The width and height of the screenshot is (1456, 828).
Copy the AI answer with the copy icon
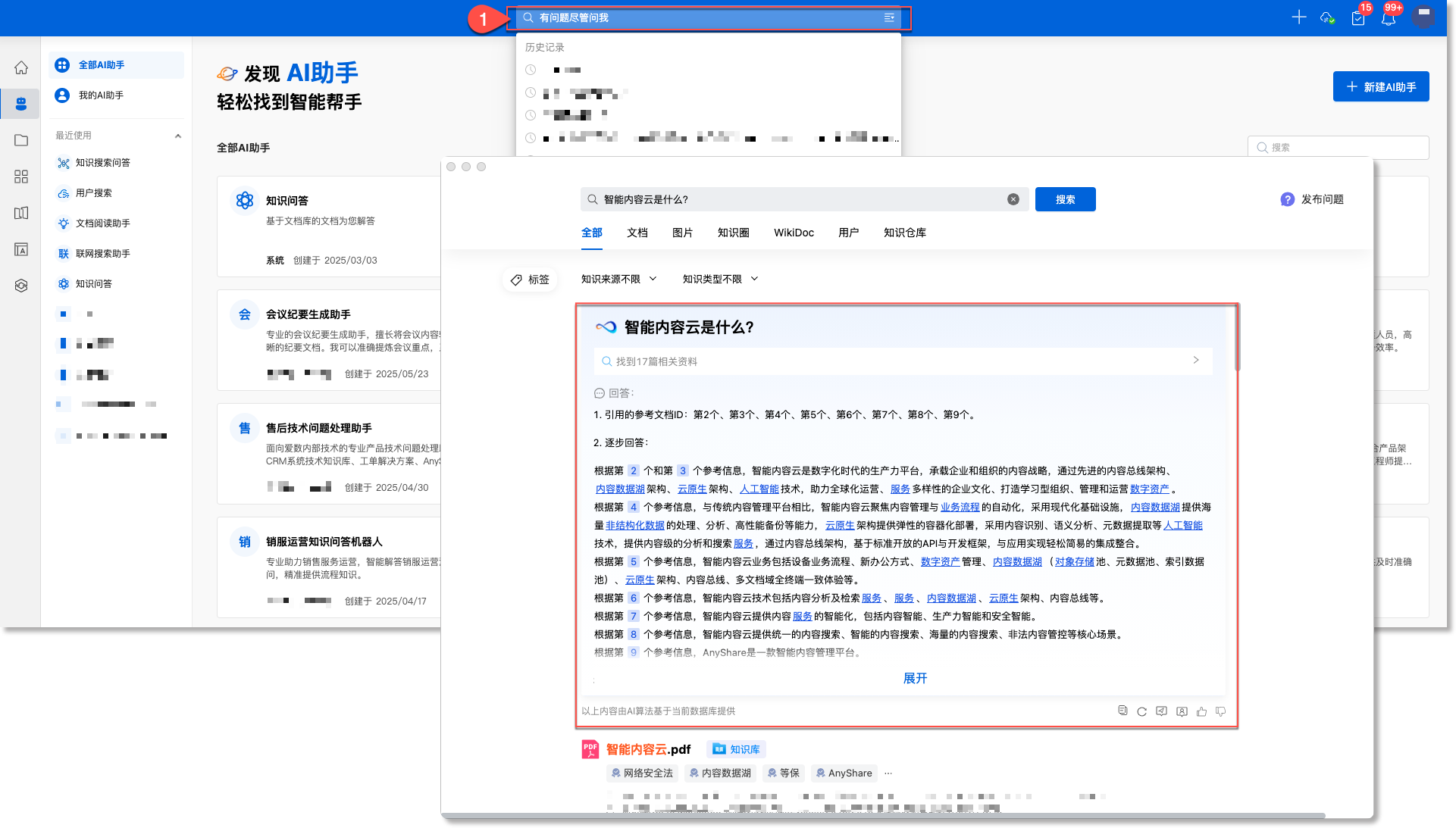(1123, 711)
